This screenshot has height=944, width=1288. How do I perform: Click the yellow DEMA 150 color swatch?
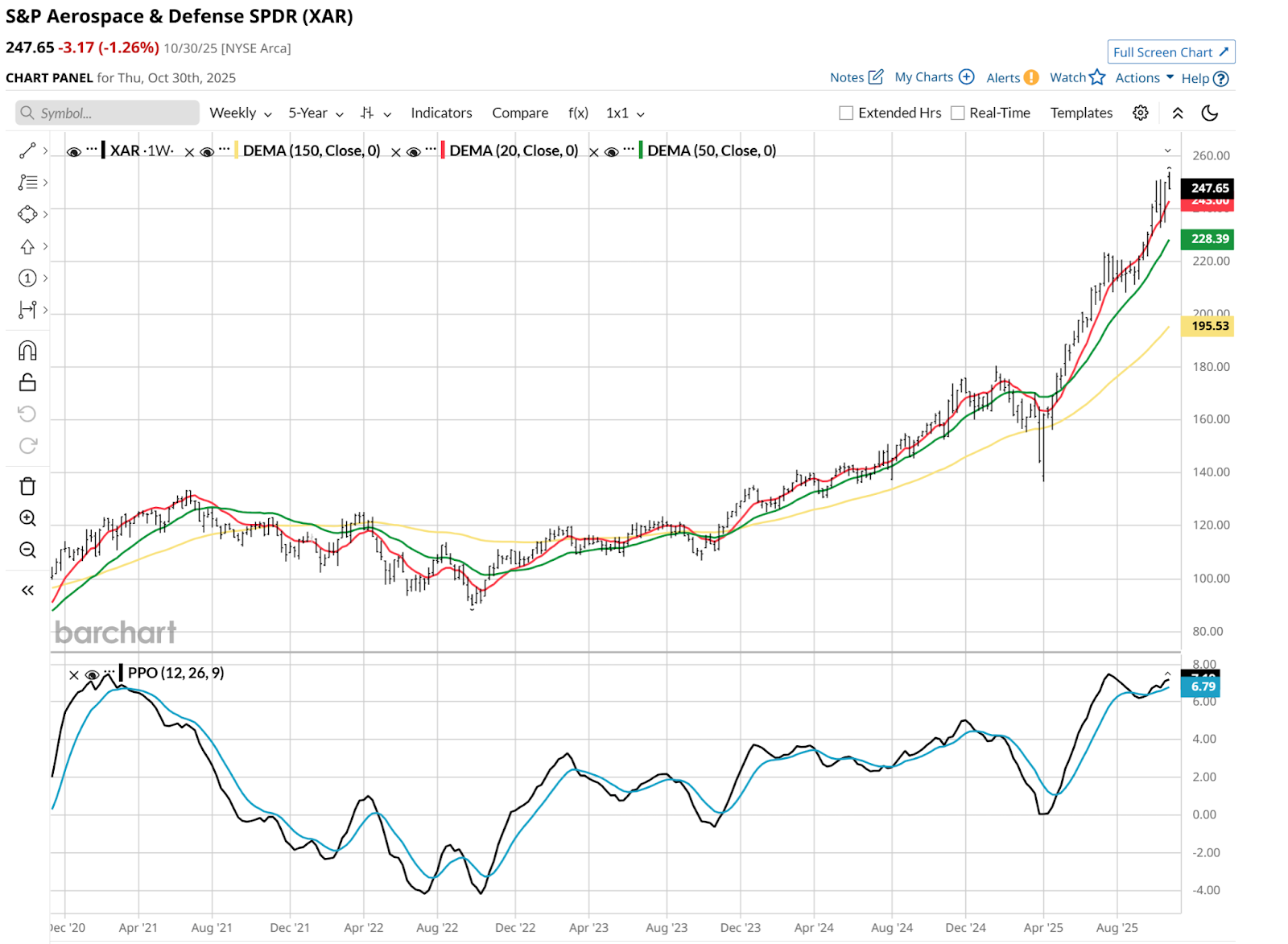(x=236, y=150)
